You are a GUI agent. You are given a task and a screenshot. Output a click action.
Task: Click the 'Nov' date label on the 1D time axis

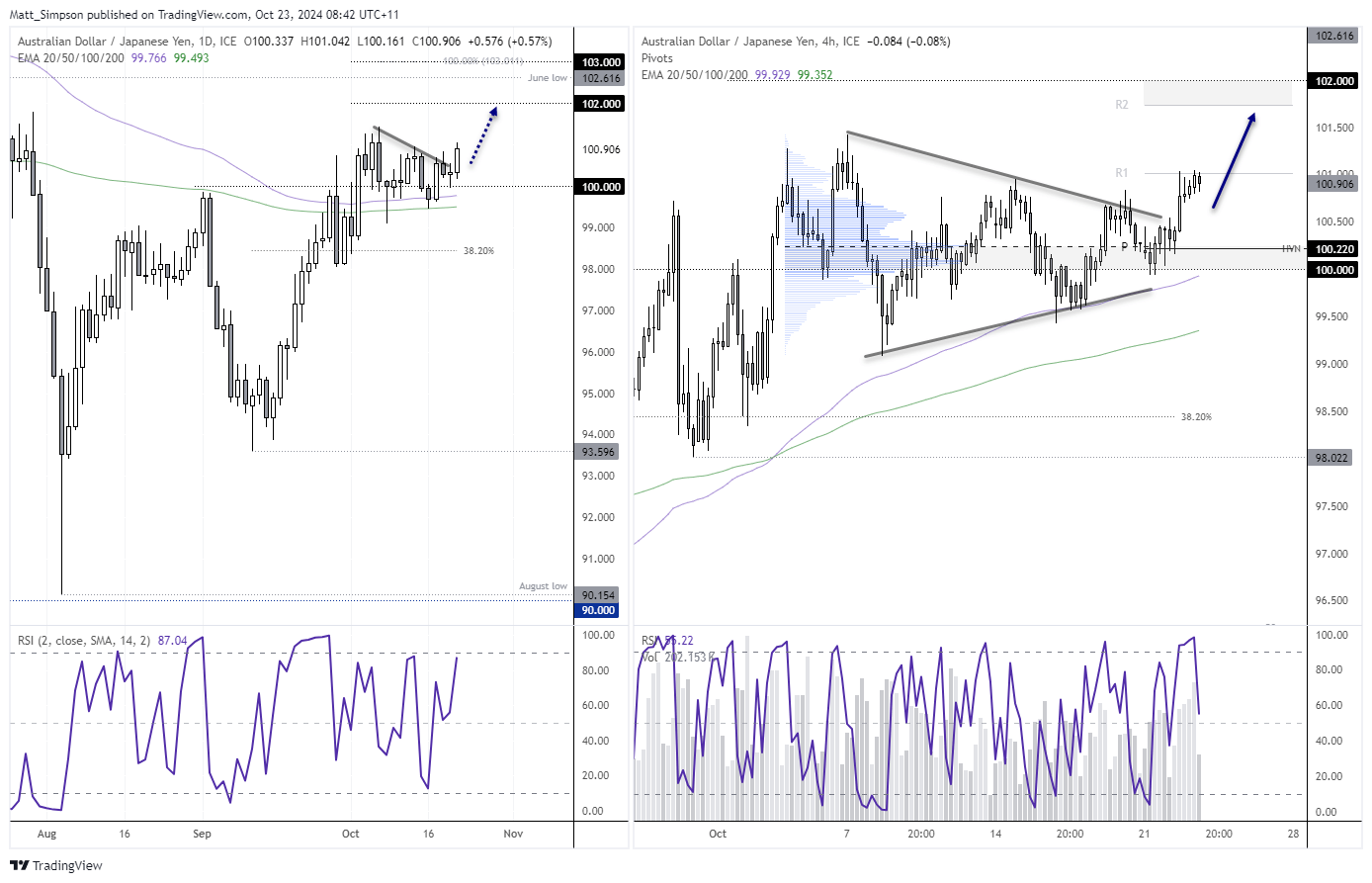tap(513, 834)
